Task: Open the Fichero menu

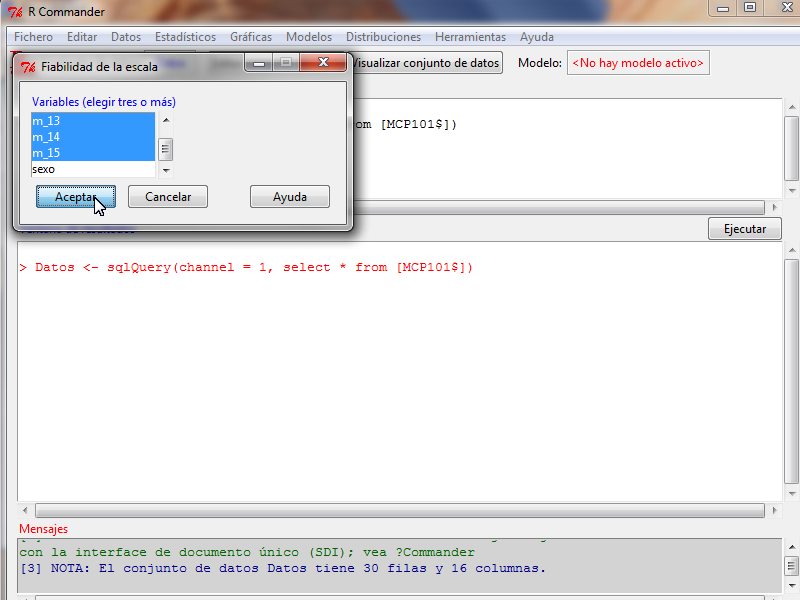Action: [33, 37]
